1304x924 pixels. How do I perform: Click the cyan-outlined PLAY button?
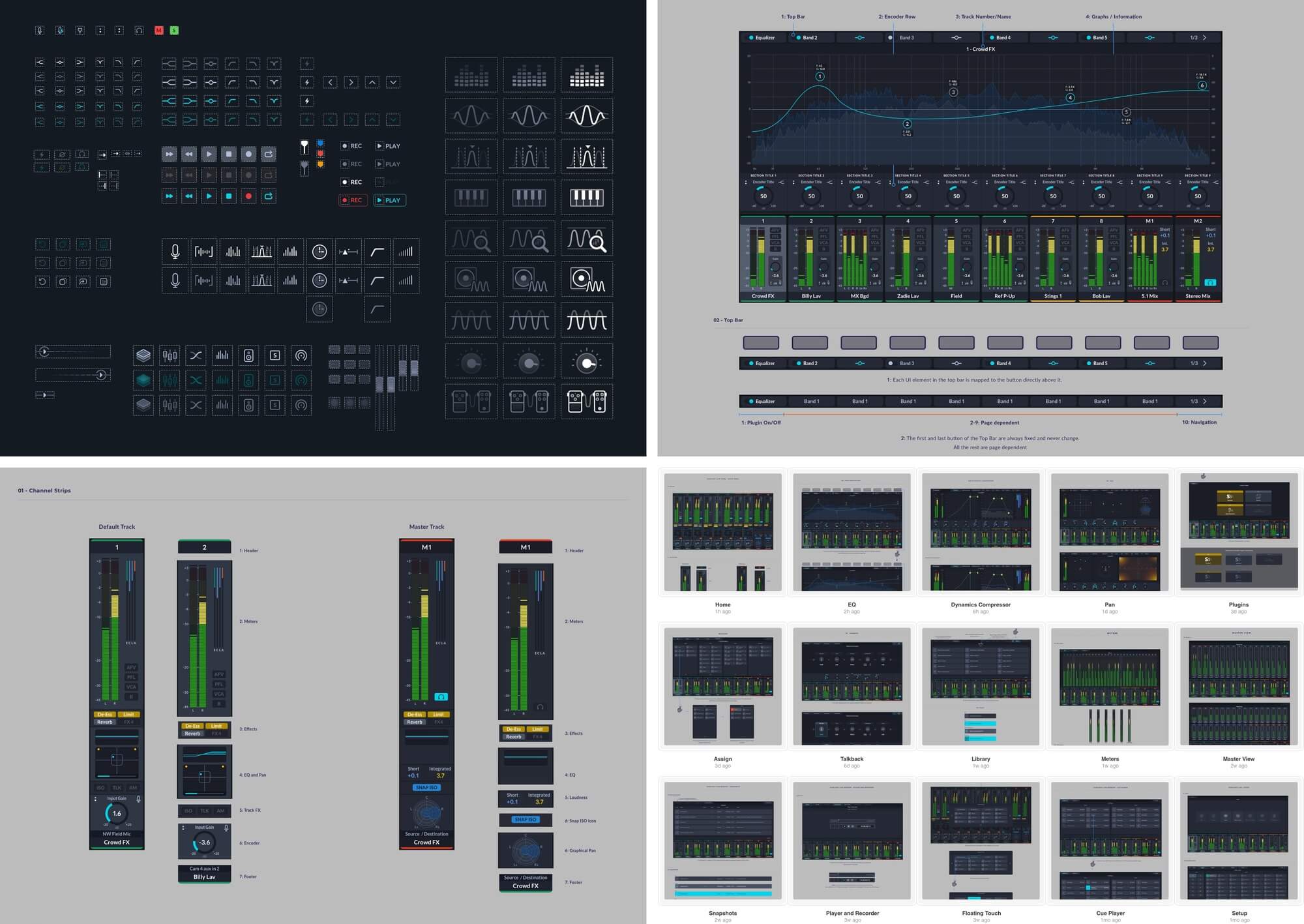(x=390, y=200)
